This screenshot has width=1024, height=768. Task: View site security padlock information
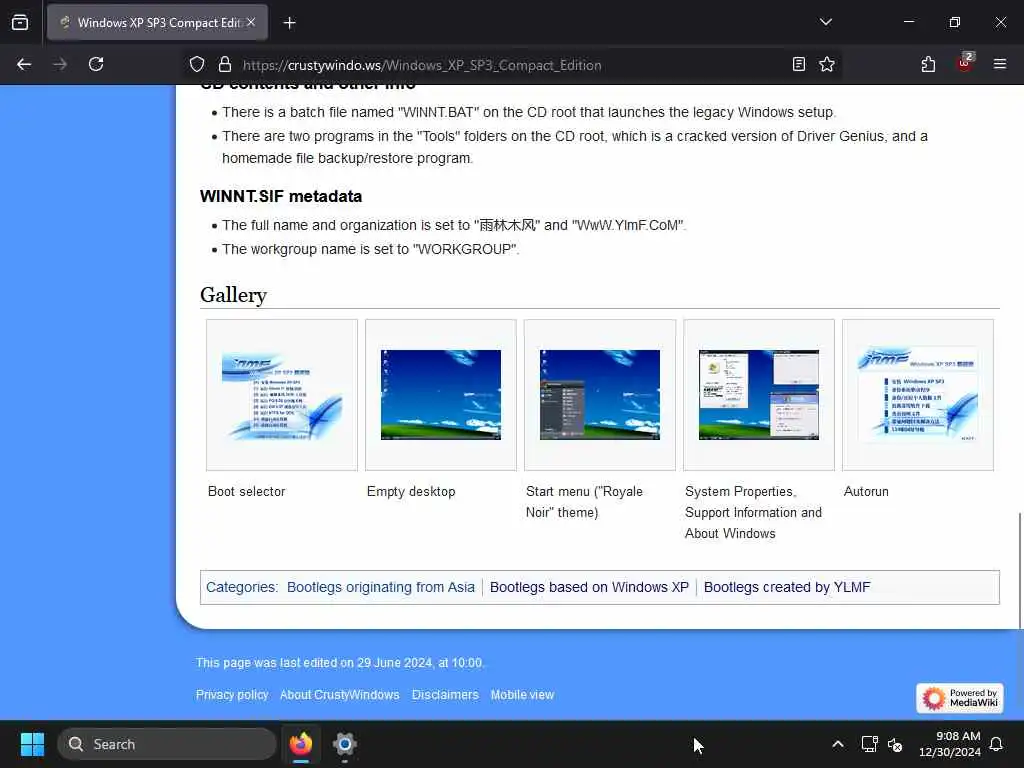(x=225, y=64)
